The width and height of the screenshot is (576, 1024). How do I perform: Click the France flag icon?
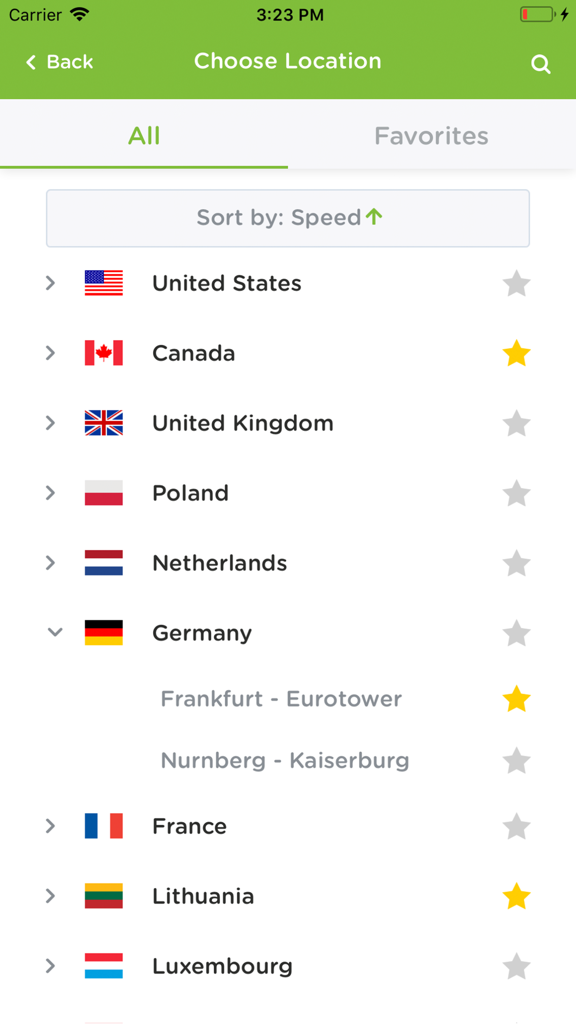[104, 826]
